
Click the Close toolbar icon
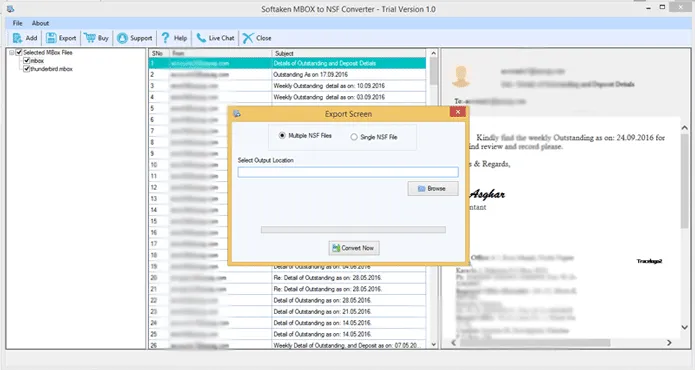point(248,38)
